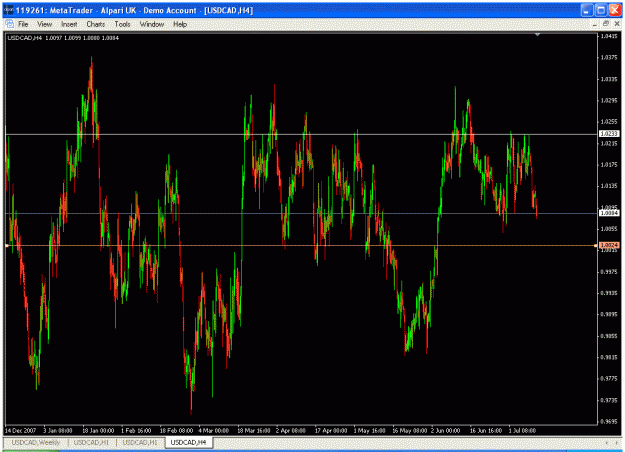
Task: Open the Charts menu
Action: click(x=96, y=24)
